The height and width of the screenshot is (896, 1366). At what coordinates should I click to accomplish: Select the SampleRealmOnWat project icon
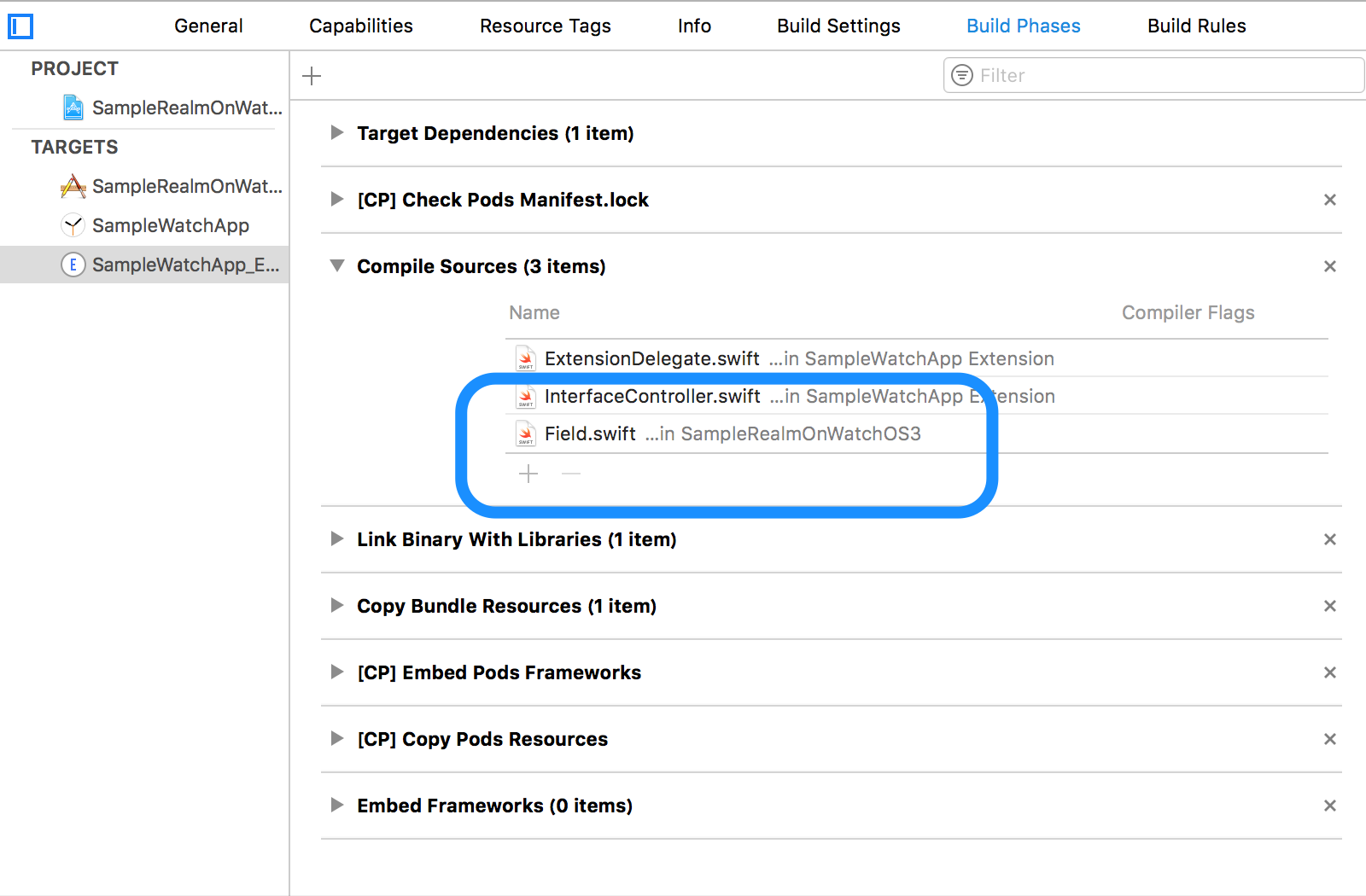click(73, 108)
